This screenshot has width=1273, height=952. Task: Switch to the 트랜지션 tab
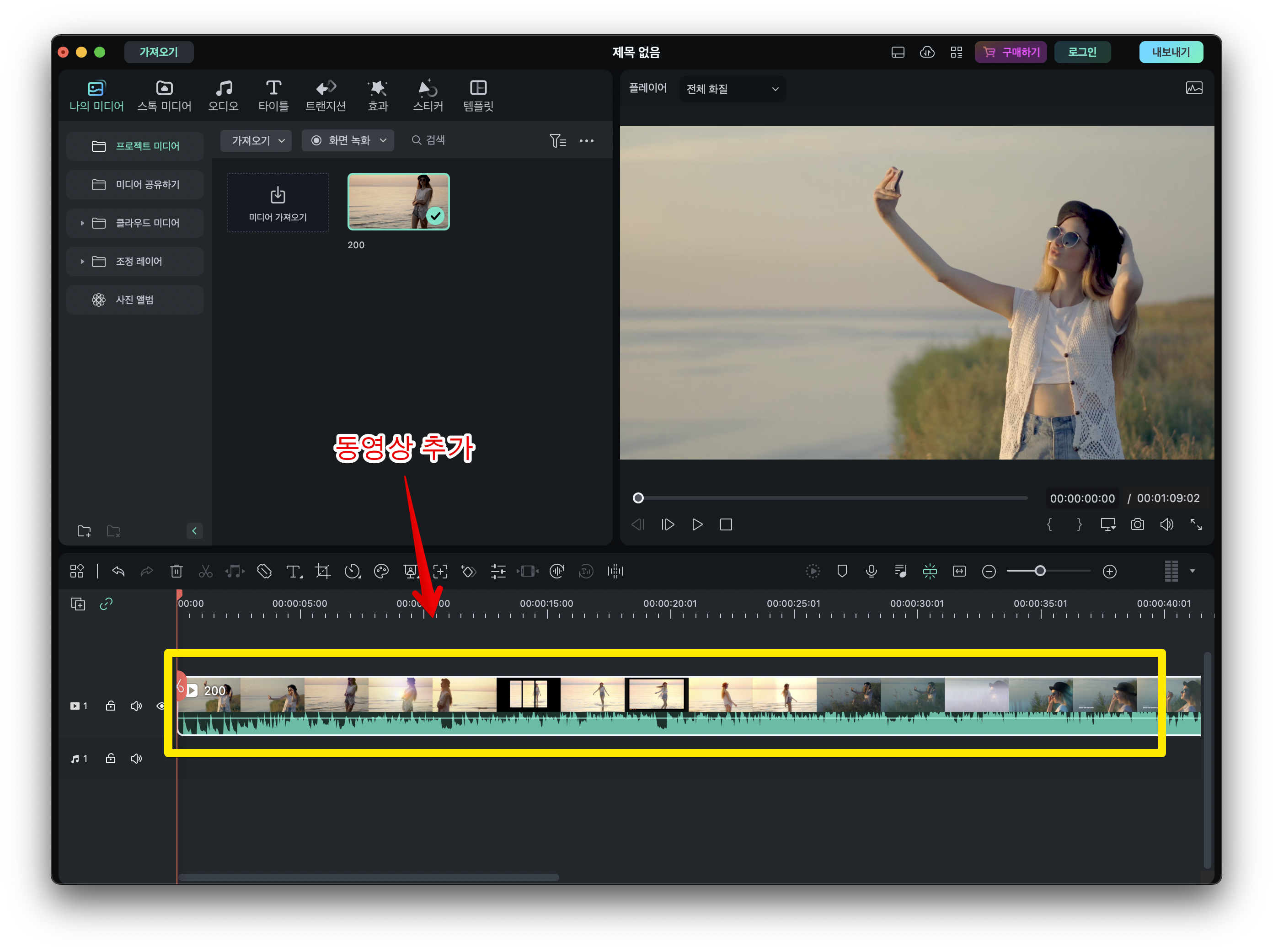[326, 96]
